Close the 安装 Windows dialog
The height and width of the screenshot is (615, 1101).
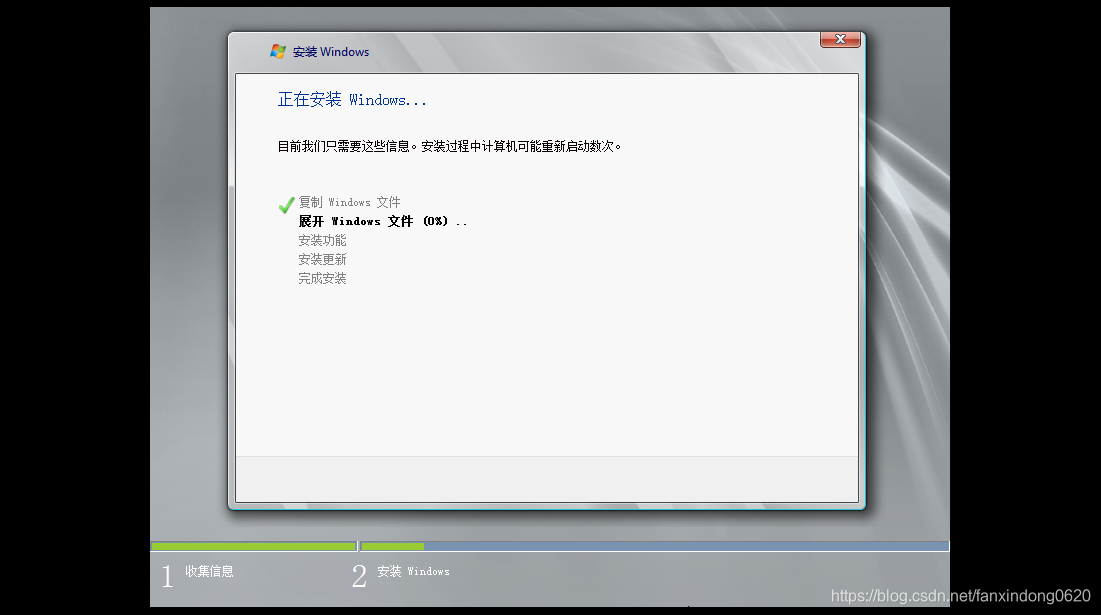[840, 39]
